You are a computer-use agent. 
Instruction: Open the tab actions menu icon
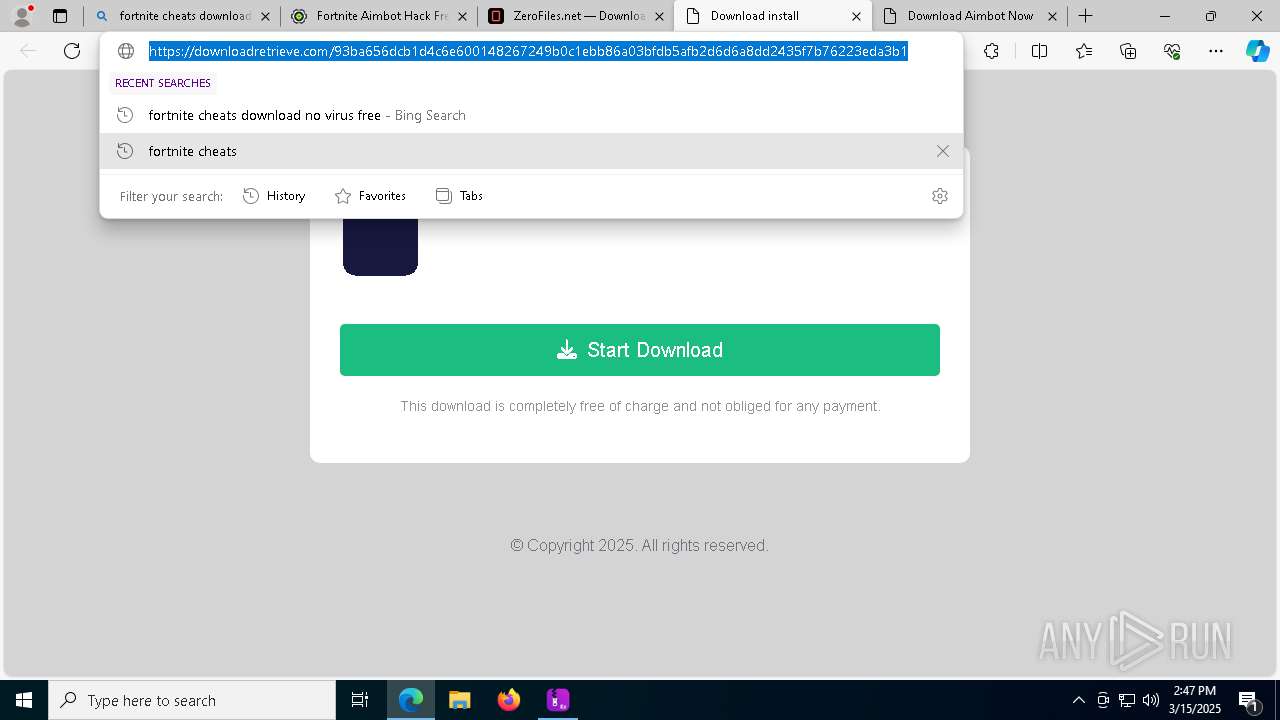coord(60,16)
